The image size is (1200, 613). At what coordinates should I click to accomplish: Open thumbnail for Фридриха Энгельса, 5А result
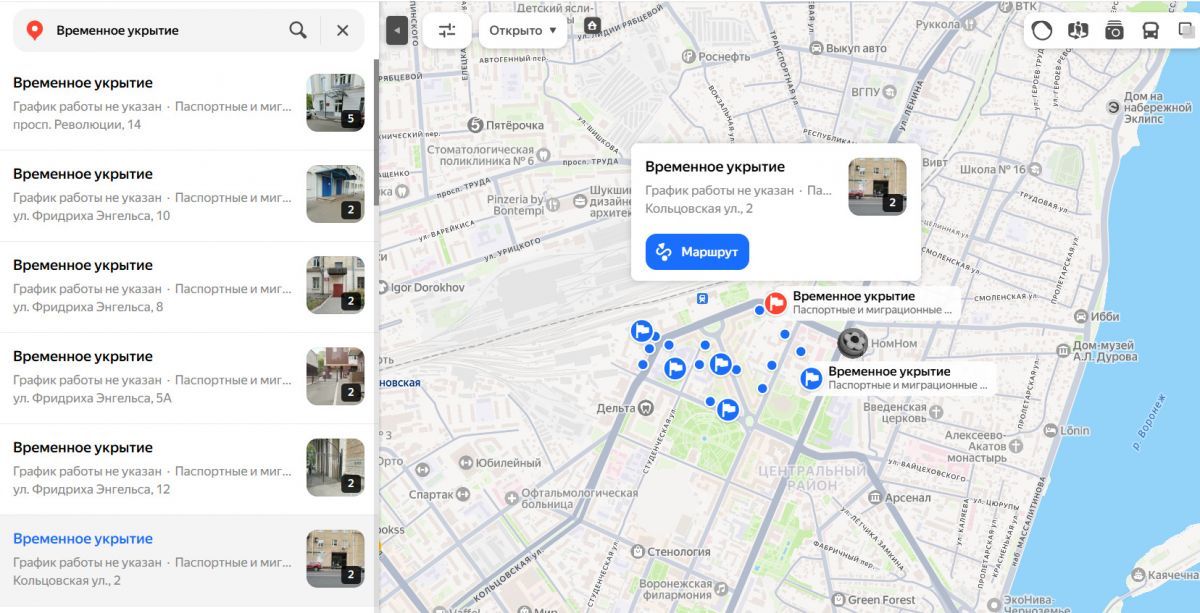335,376
